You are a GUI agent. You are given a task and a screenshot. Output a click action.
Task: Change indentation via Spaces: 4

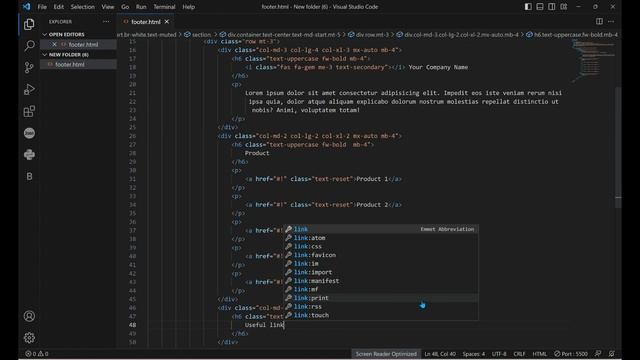pos(473,354)
